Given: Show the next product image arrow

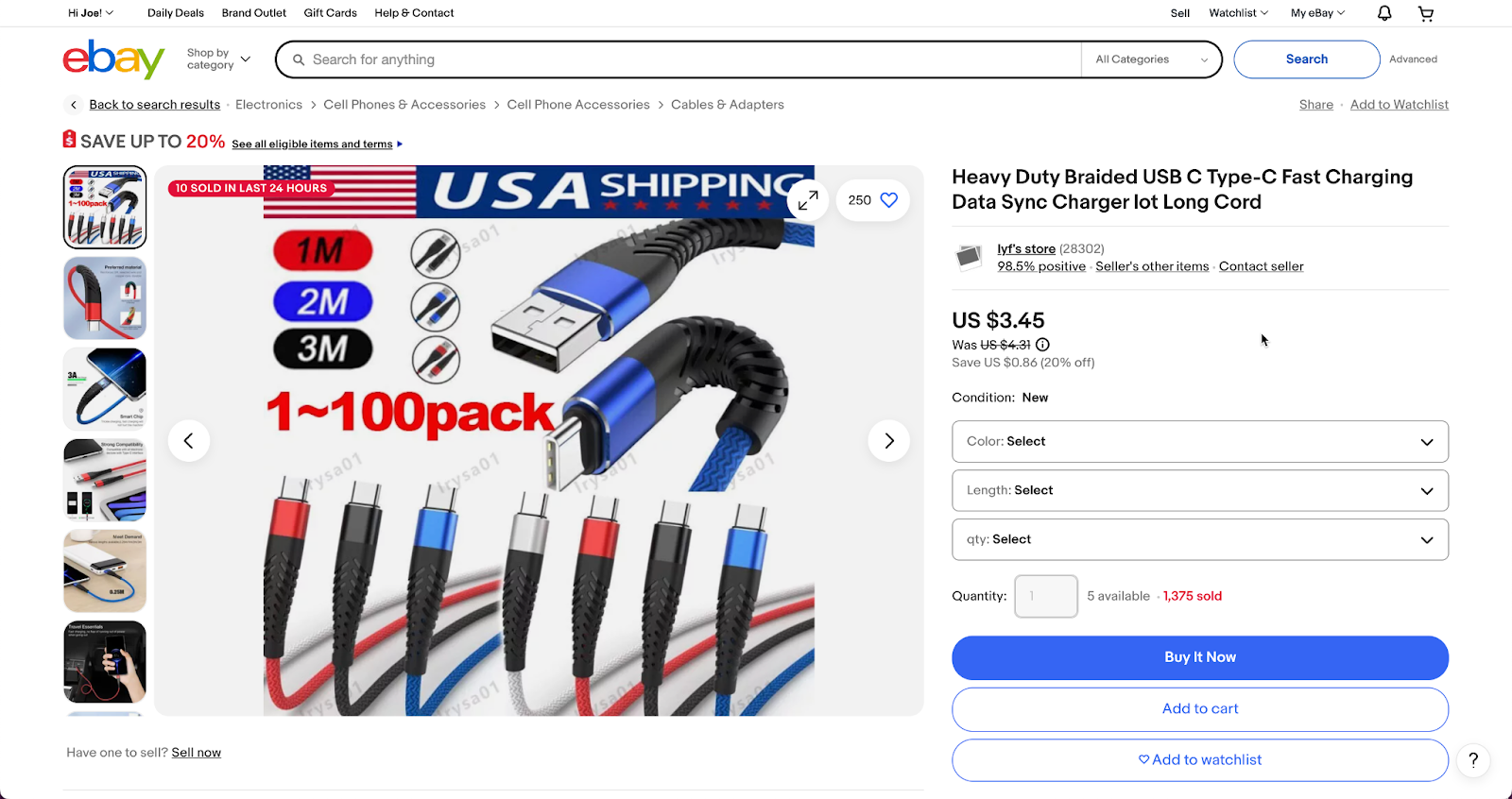Looking at the screenshot, I should (x=888, y=441).
